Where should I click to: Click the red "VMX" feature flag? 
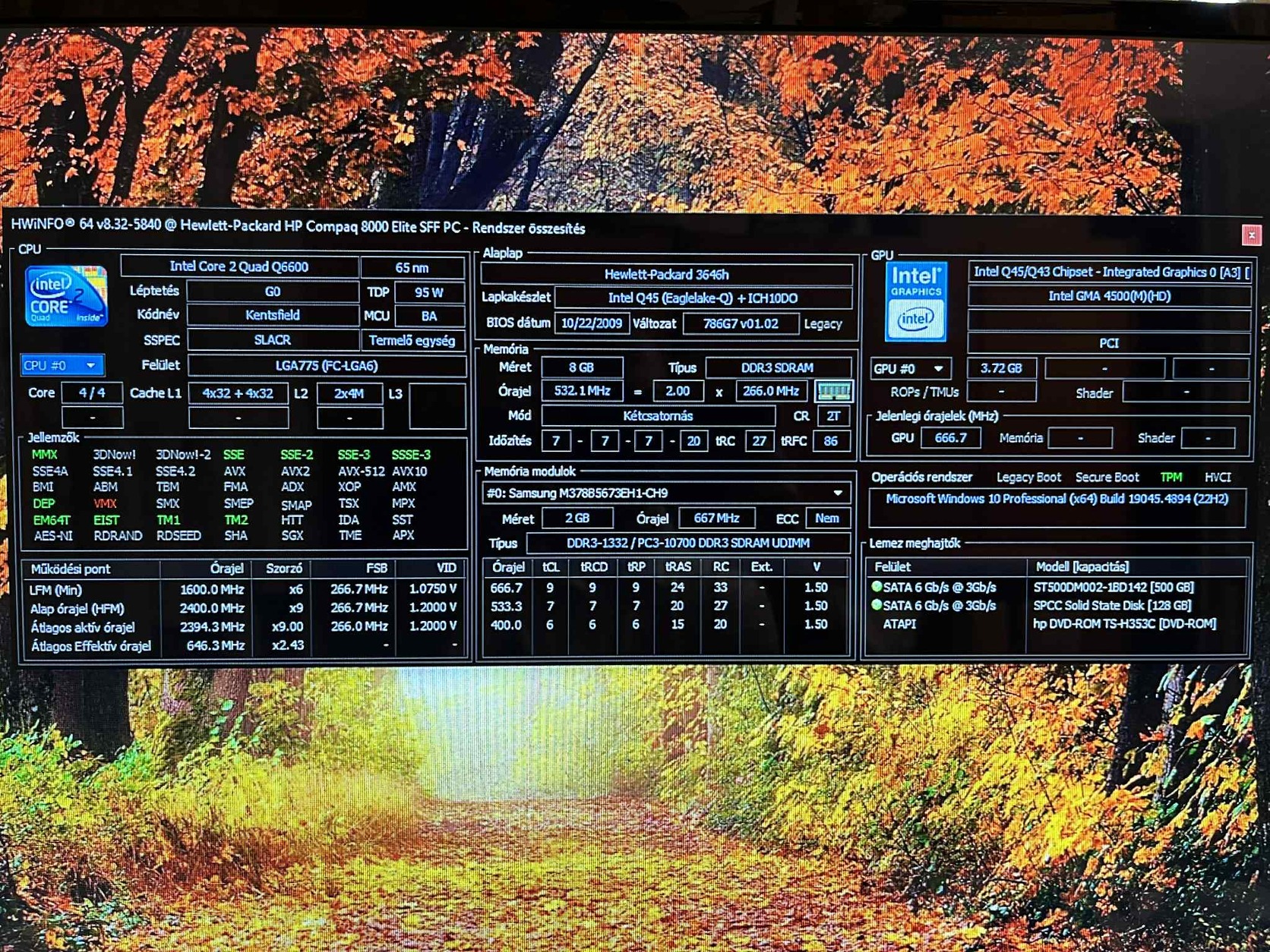point(105,503)
